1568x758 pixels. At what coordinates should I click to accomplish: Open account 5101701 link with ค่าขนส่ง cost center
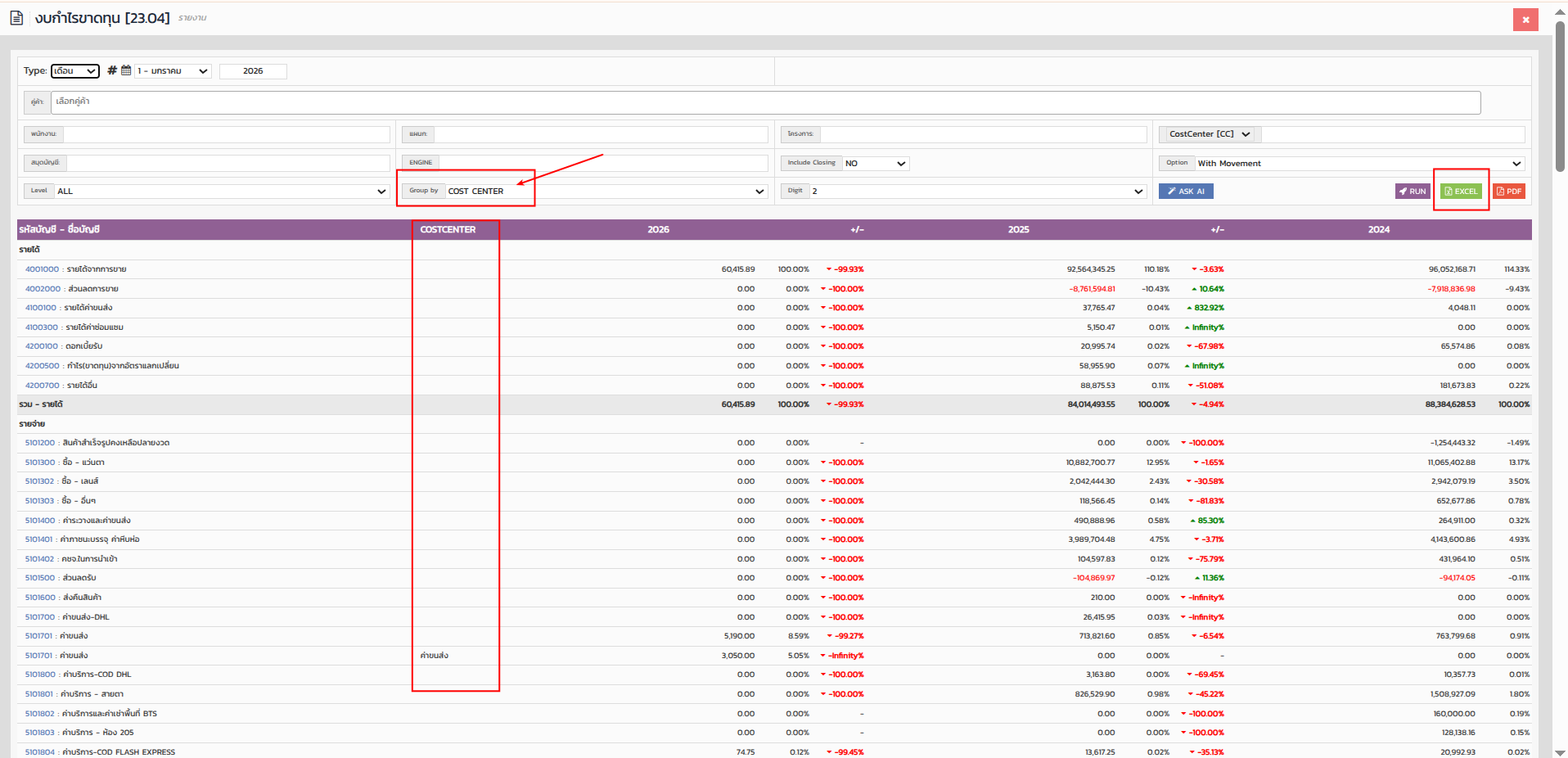point(38,656)
